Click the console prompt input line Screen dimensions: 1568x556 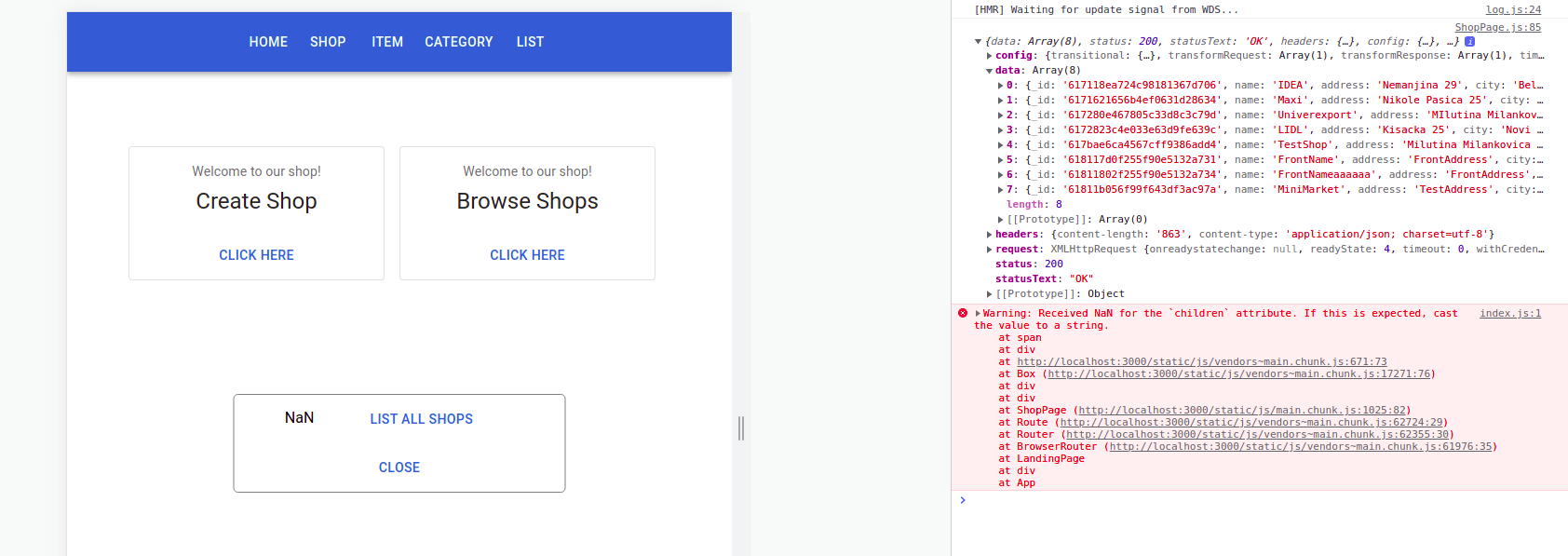coord(1259,500)
